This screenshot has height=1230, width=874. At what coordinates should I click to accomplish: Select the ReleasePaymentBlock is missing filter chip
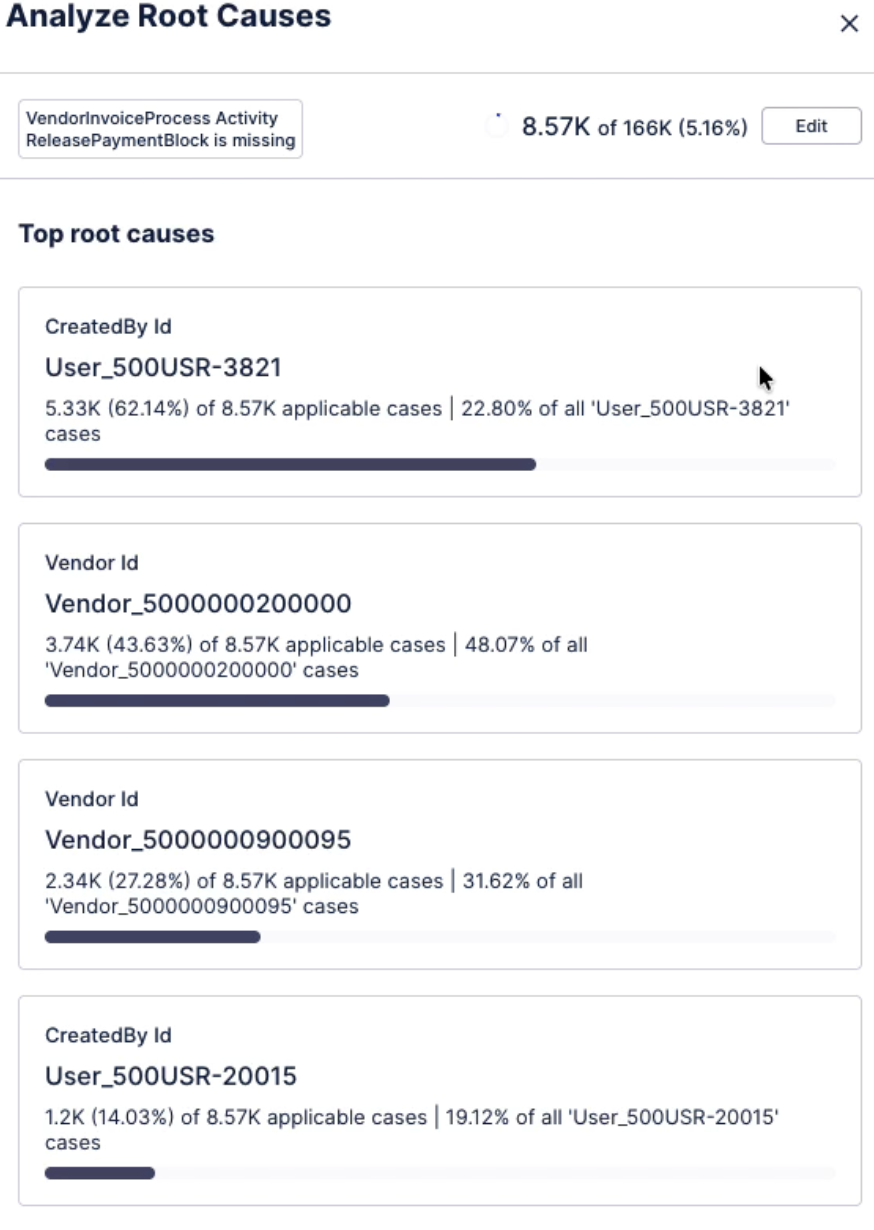161,129
